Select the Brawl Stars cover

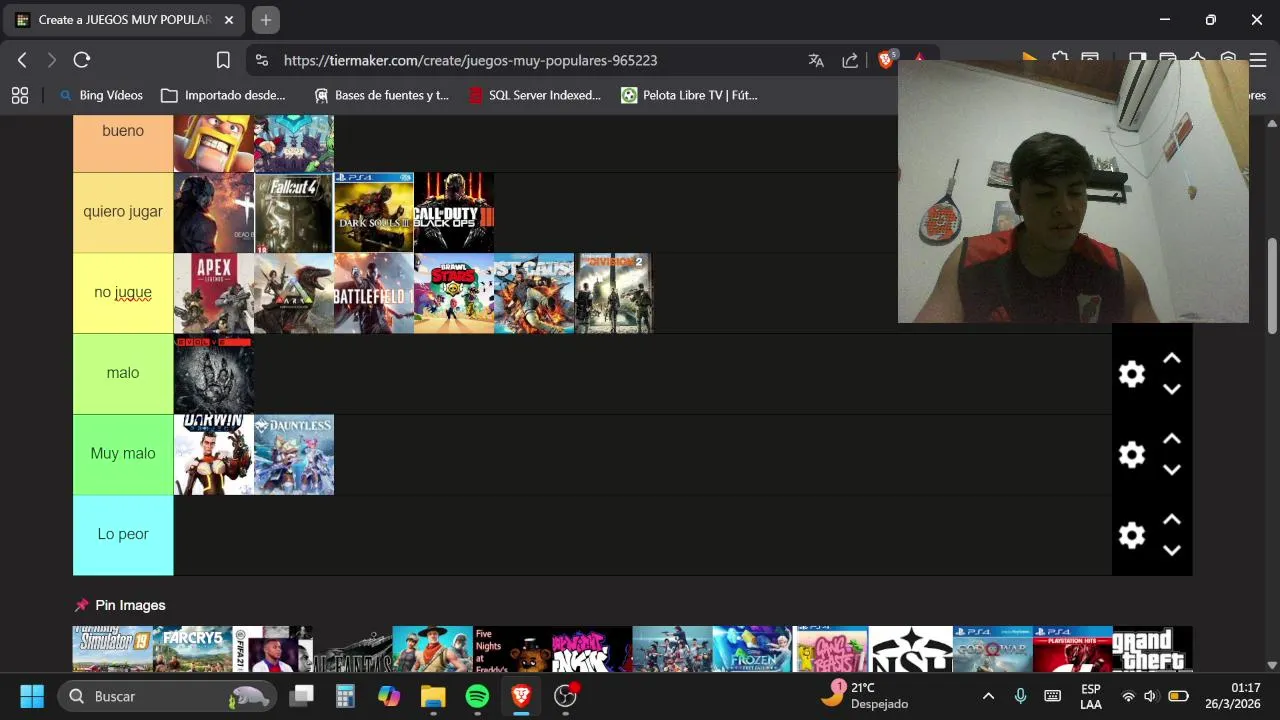coord(454,293)
